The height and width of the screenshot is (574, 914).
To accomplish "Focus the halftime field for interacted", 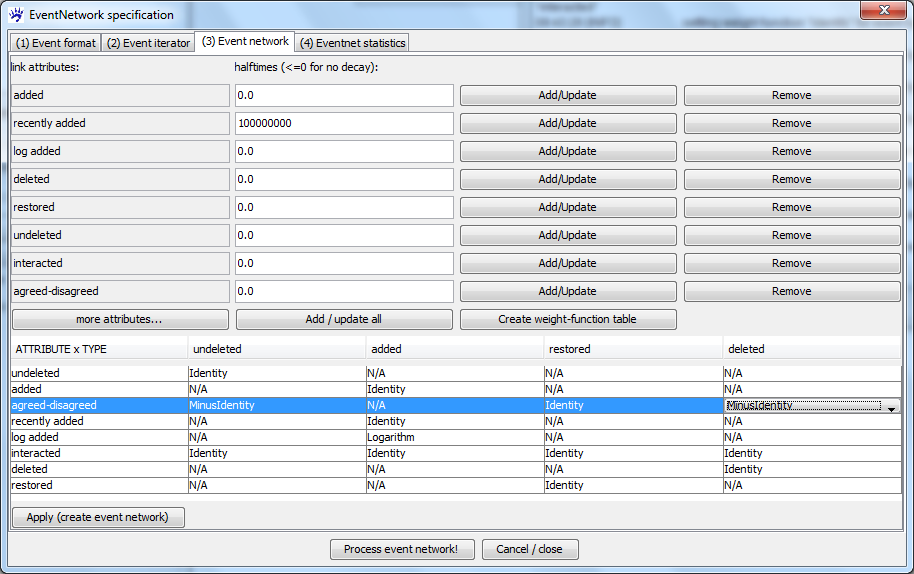I will [344, 263].
